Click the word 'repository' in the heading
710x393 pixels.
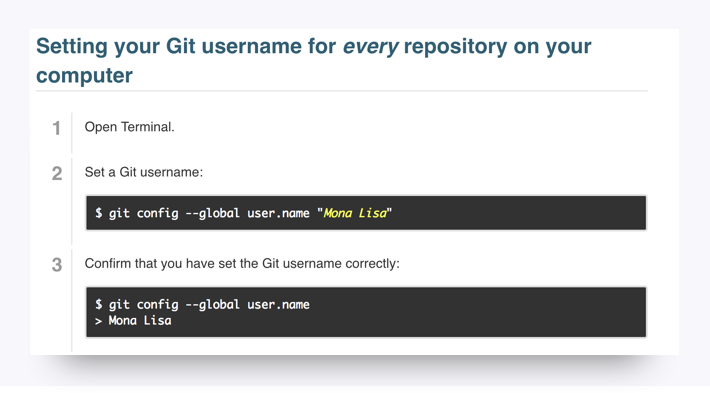tap(455, 47)
